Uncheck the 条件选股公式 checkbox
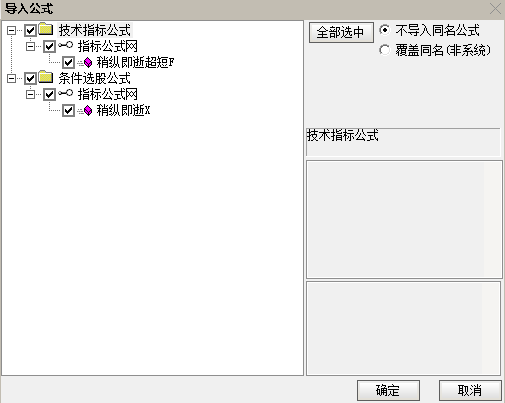Viewport: 505px width, 403px height. point(30,79)
